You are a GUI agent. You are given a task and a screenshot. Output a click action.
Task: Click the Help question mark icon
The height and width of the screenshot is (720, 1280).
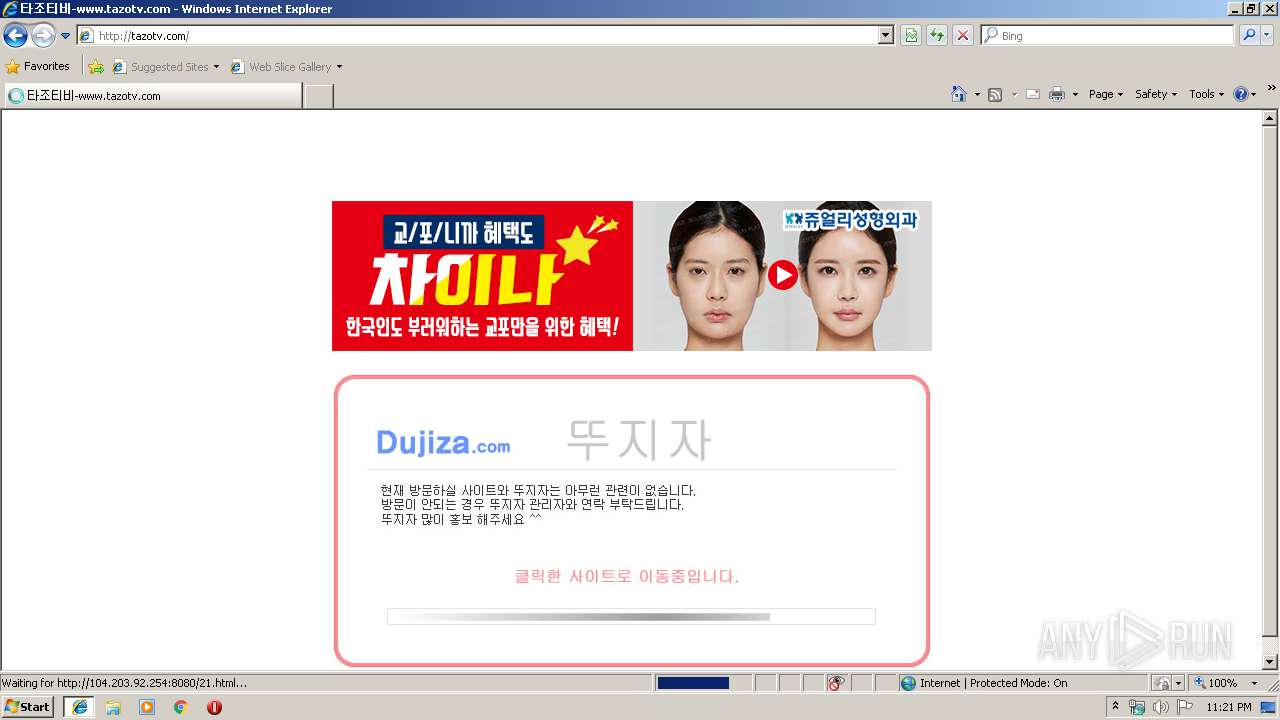pos(1241,94)
